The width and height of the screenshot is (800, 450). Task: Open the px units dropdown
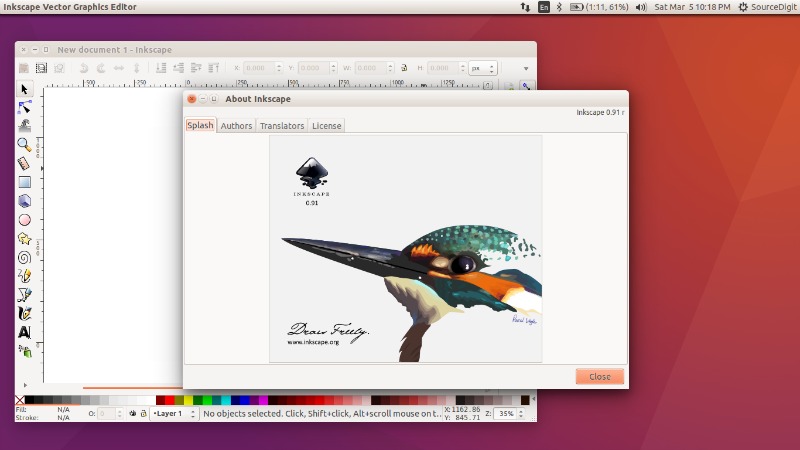coord(483,68)
